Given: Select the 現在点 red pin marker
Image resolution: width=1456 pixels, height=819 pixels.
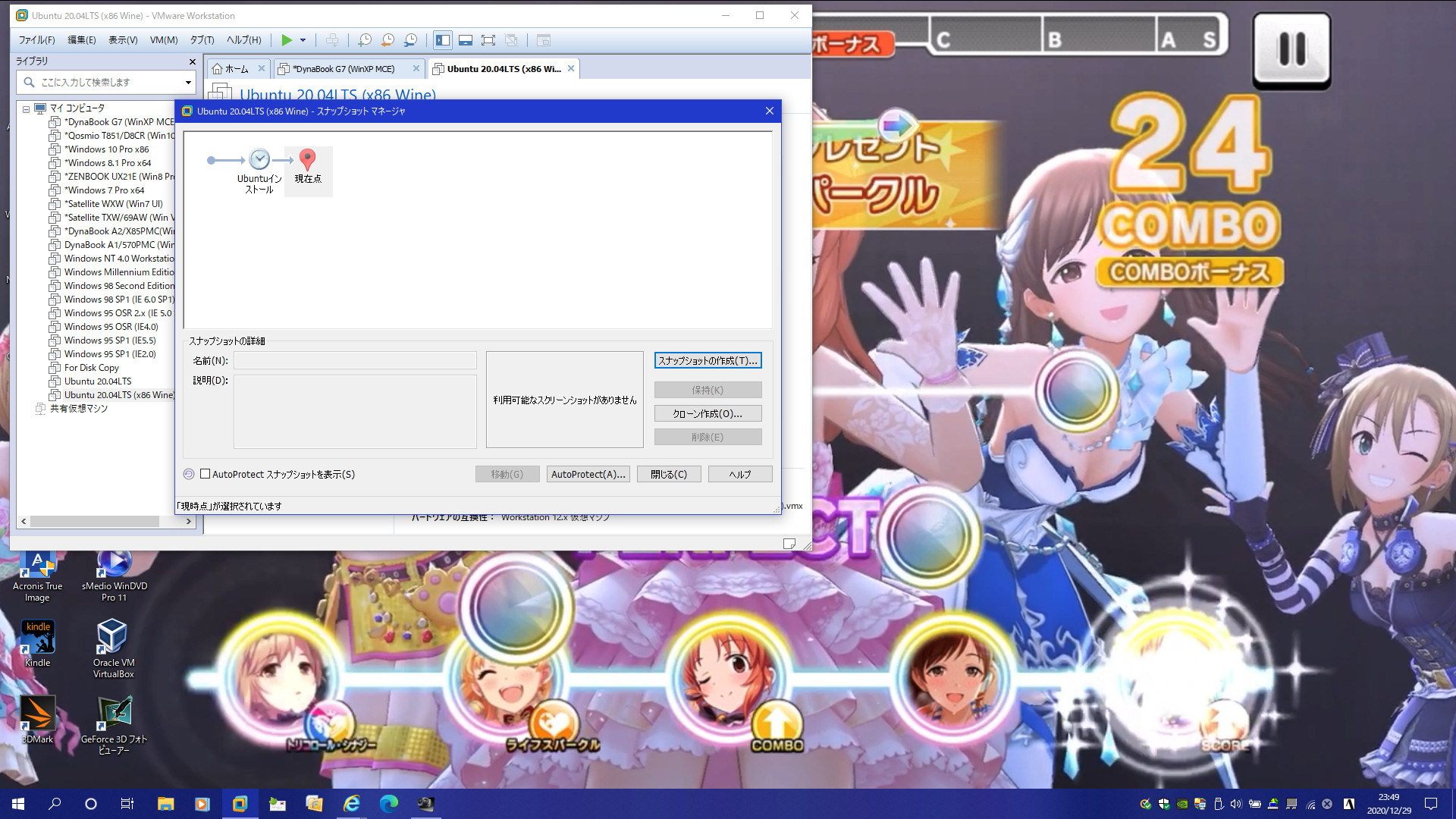Looking at the screenshot, I should point(307,159).
